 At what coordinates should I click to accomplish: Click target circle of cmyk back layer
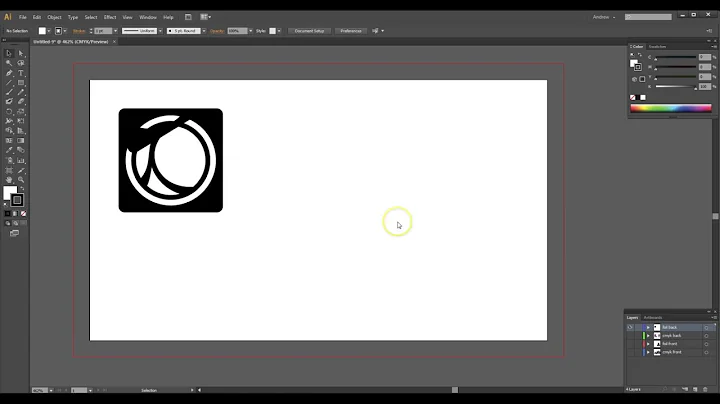[x=706, y=336]
